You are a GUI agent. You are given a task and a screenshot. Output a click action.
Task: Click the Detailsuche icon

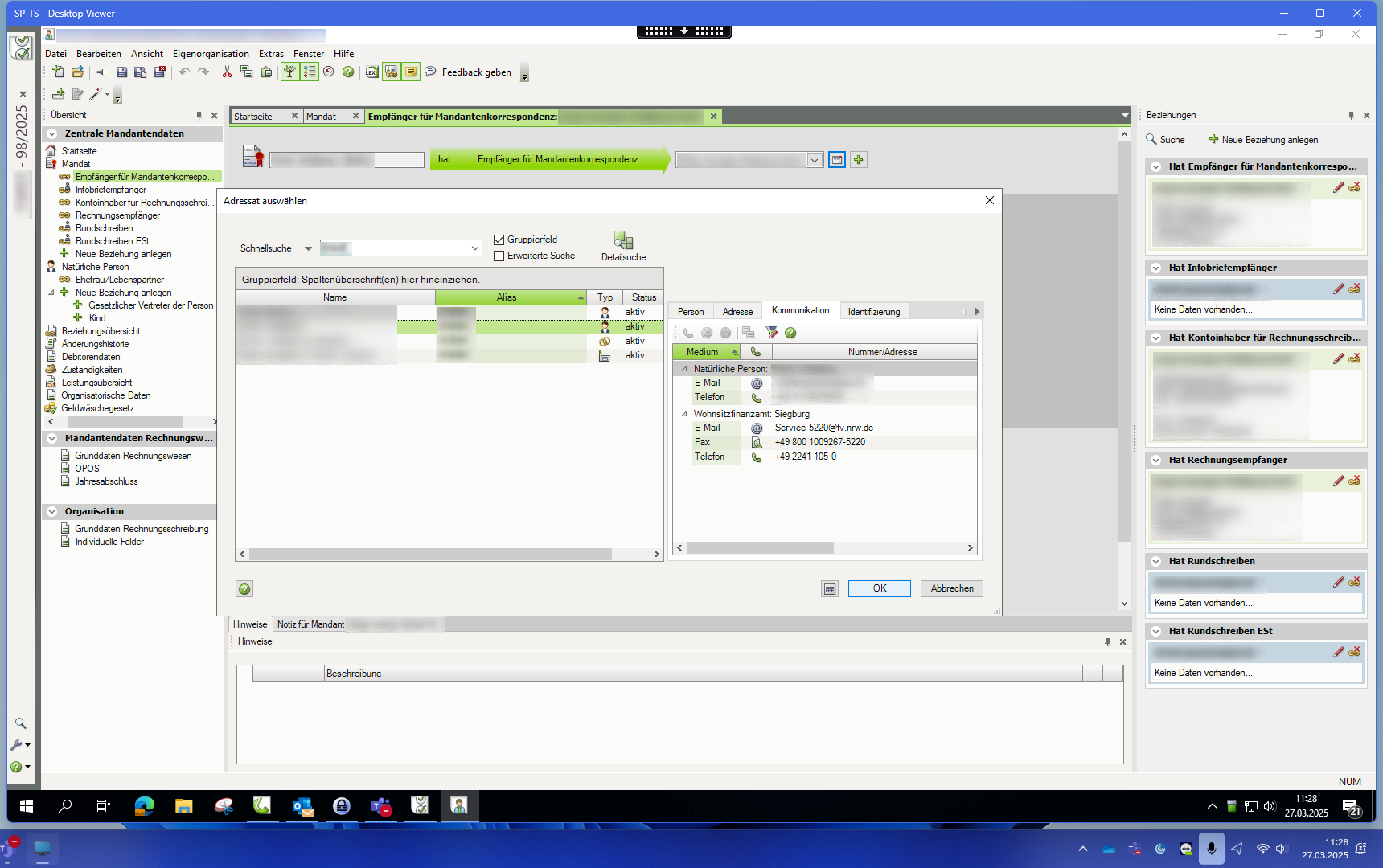click(623, 240)
